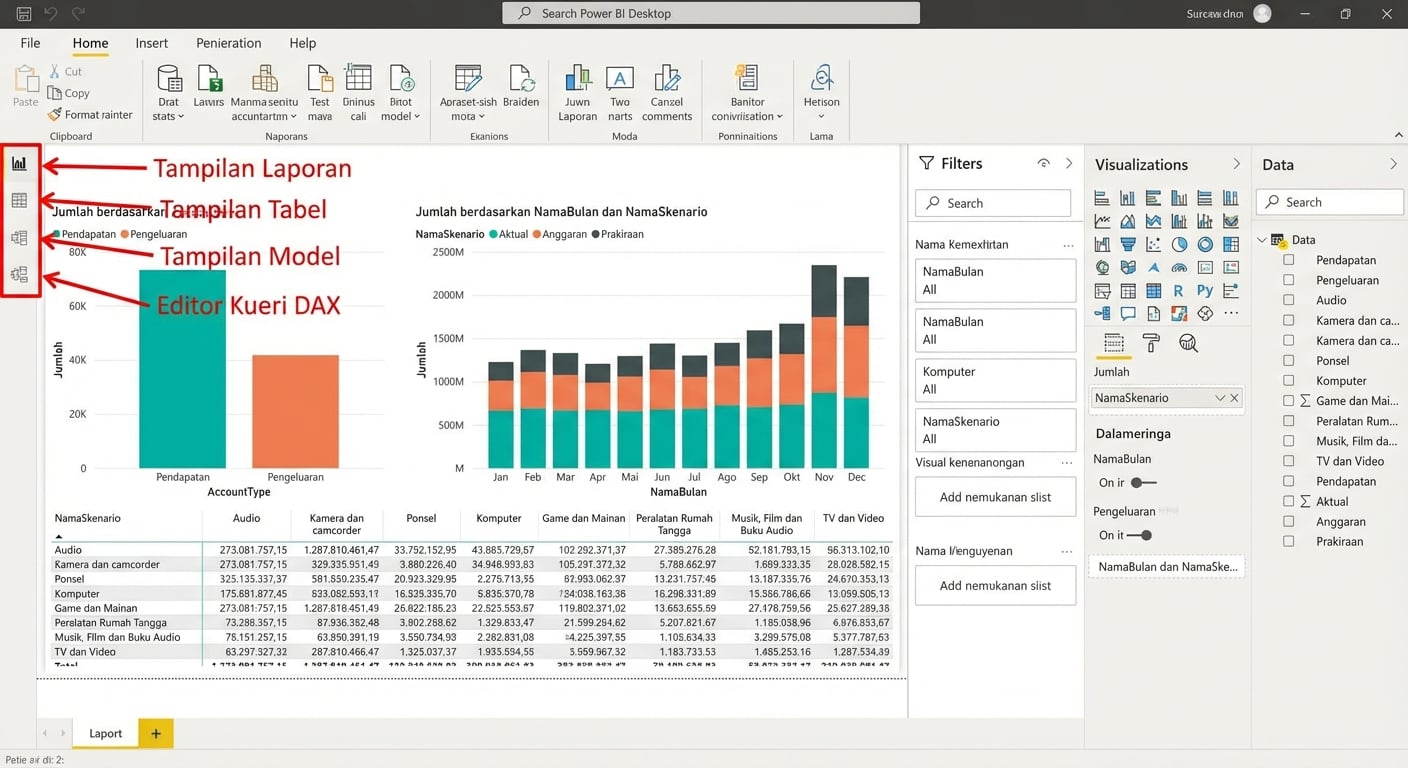
Task: Switch to Report view in left sidebar
Action: point(18,163)
